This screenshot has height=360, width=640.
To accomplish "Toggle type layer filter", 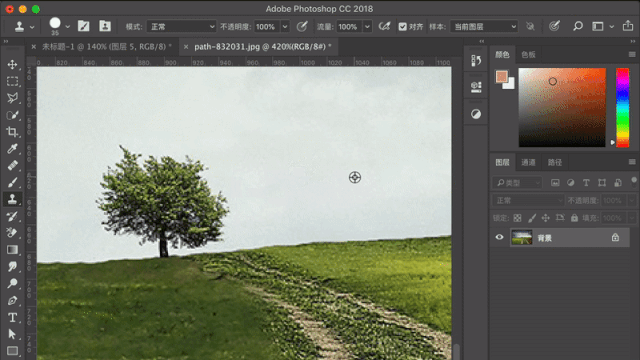I will click(x=586, y=183).
